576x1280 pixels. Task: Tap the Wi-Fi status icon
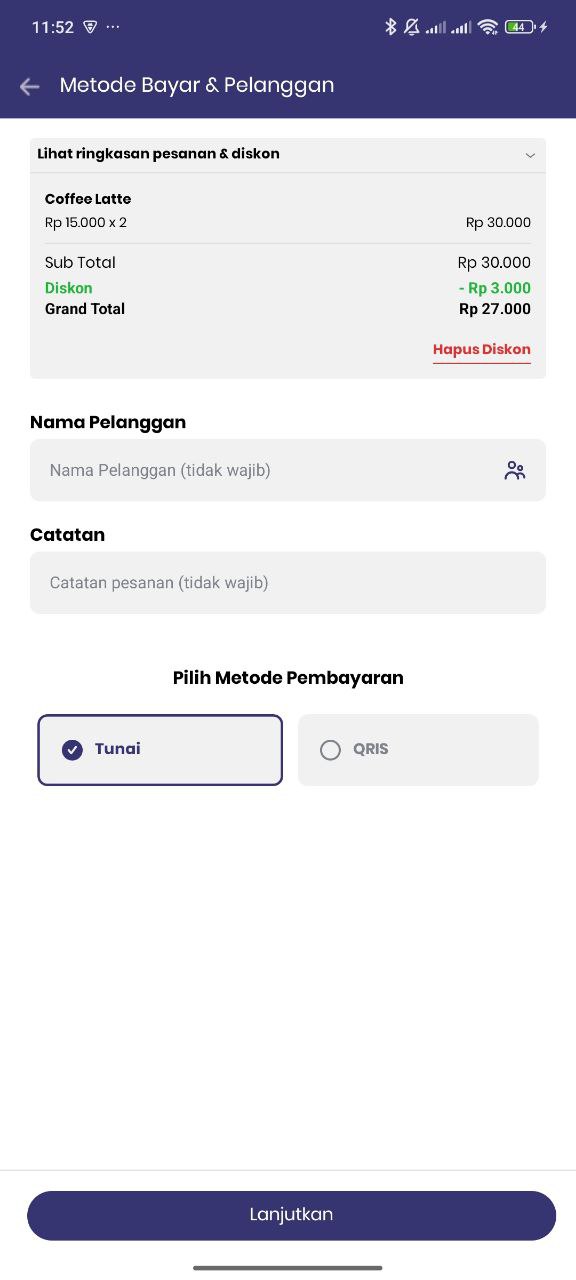(x=488, y=27)
